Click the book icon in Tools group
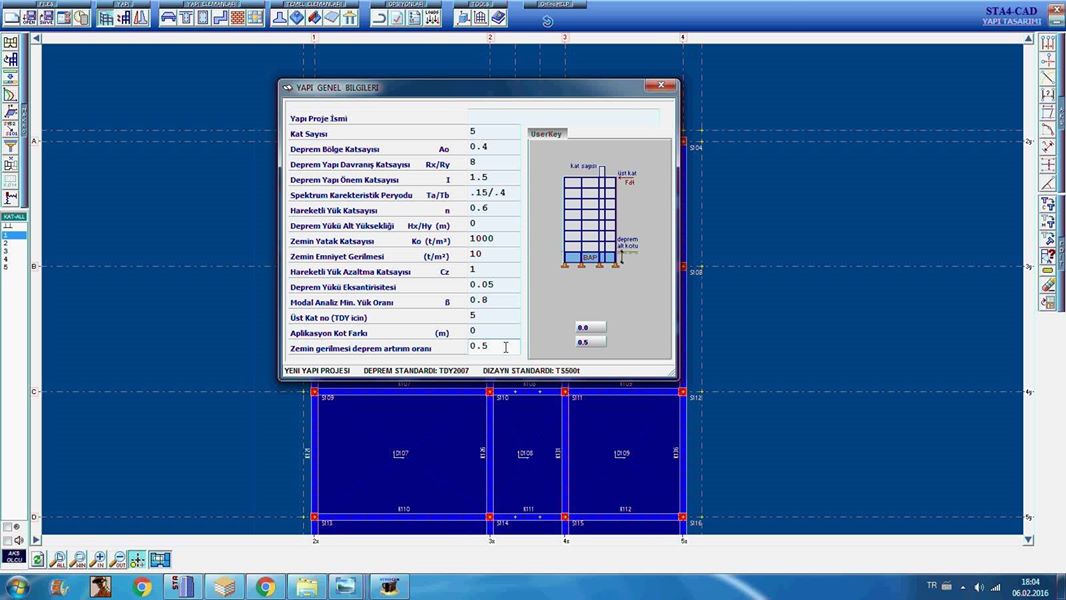 498,18
